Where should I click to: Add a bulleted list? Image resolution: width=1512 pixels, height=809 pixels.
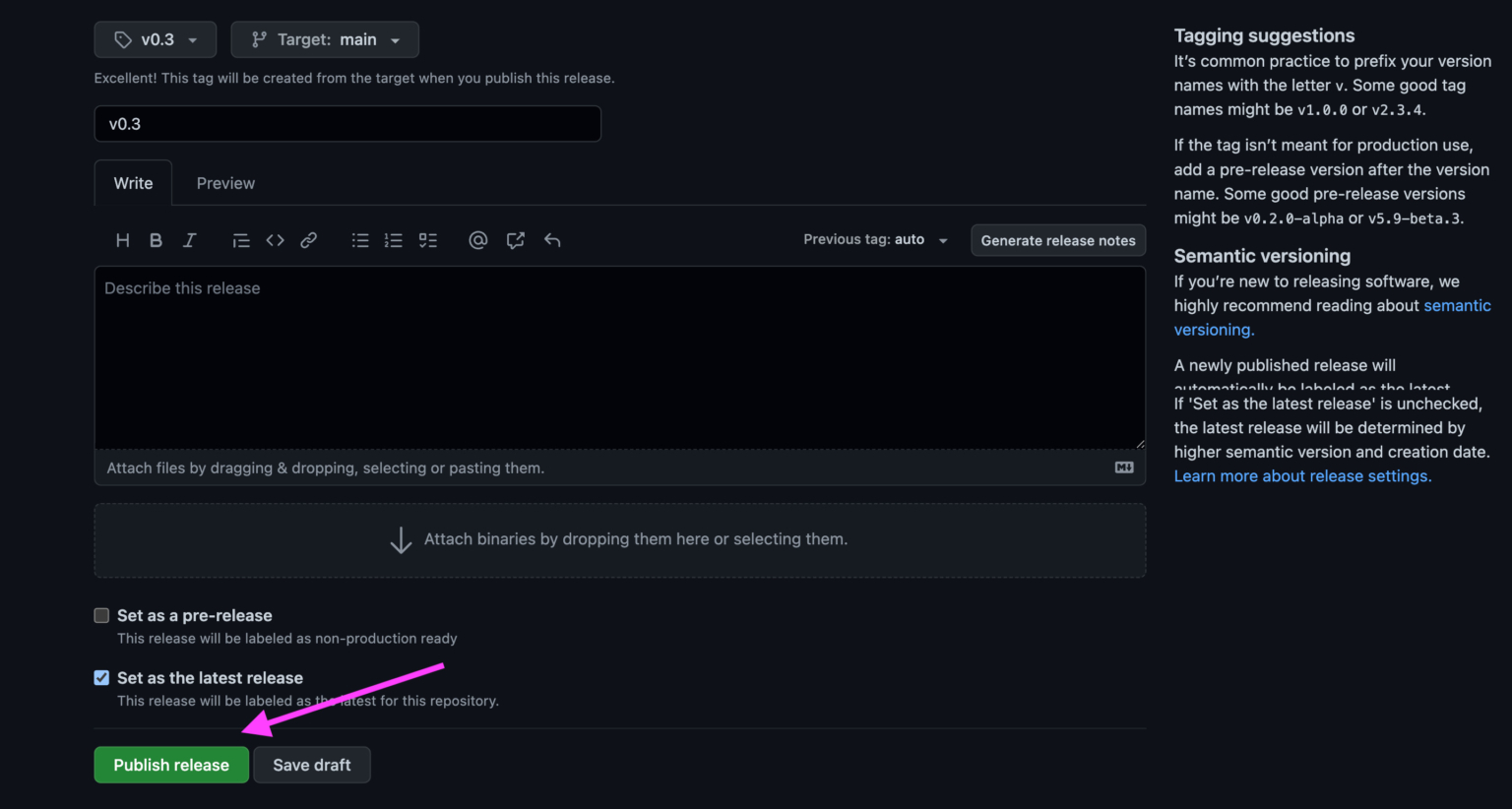tap(360, 239)
